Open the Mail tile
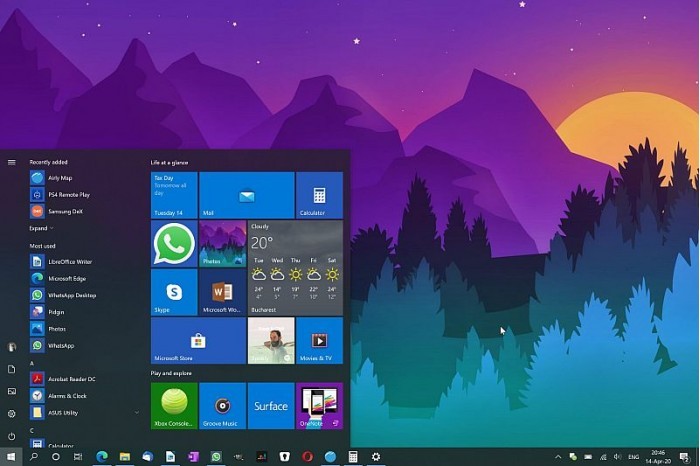 246,195
